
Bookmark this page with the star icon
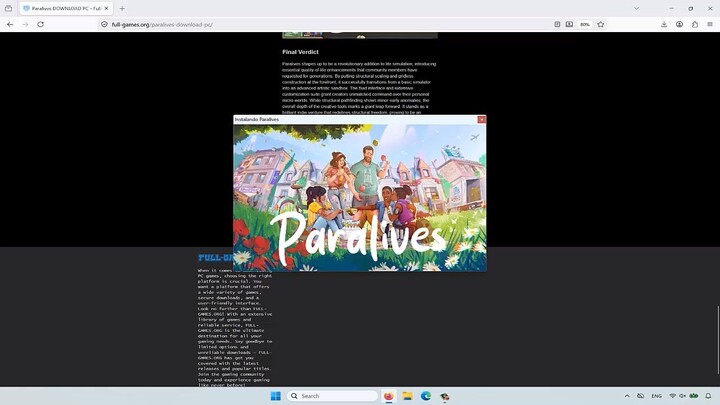[601, 24]
